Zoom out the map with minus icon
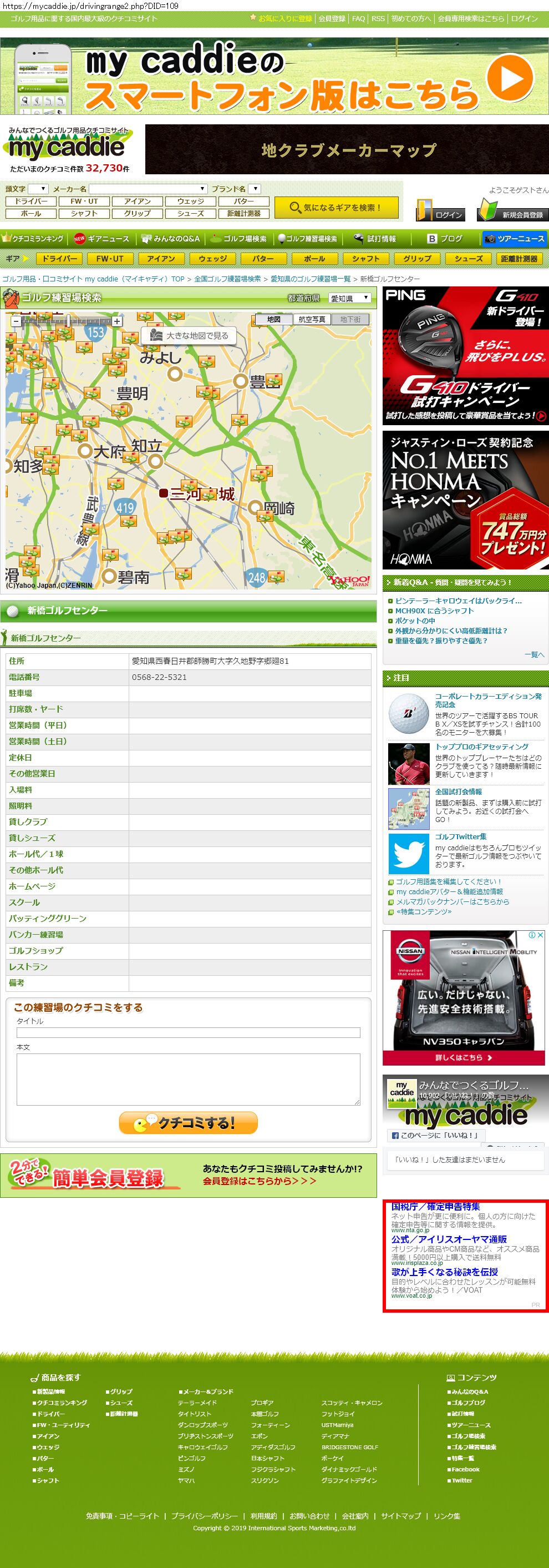Viewport: 549px width, 1568px height. click(x=16, y=321)
